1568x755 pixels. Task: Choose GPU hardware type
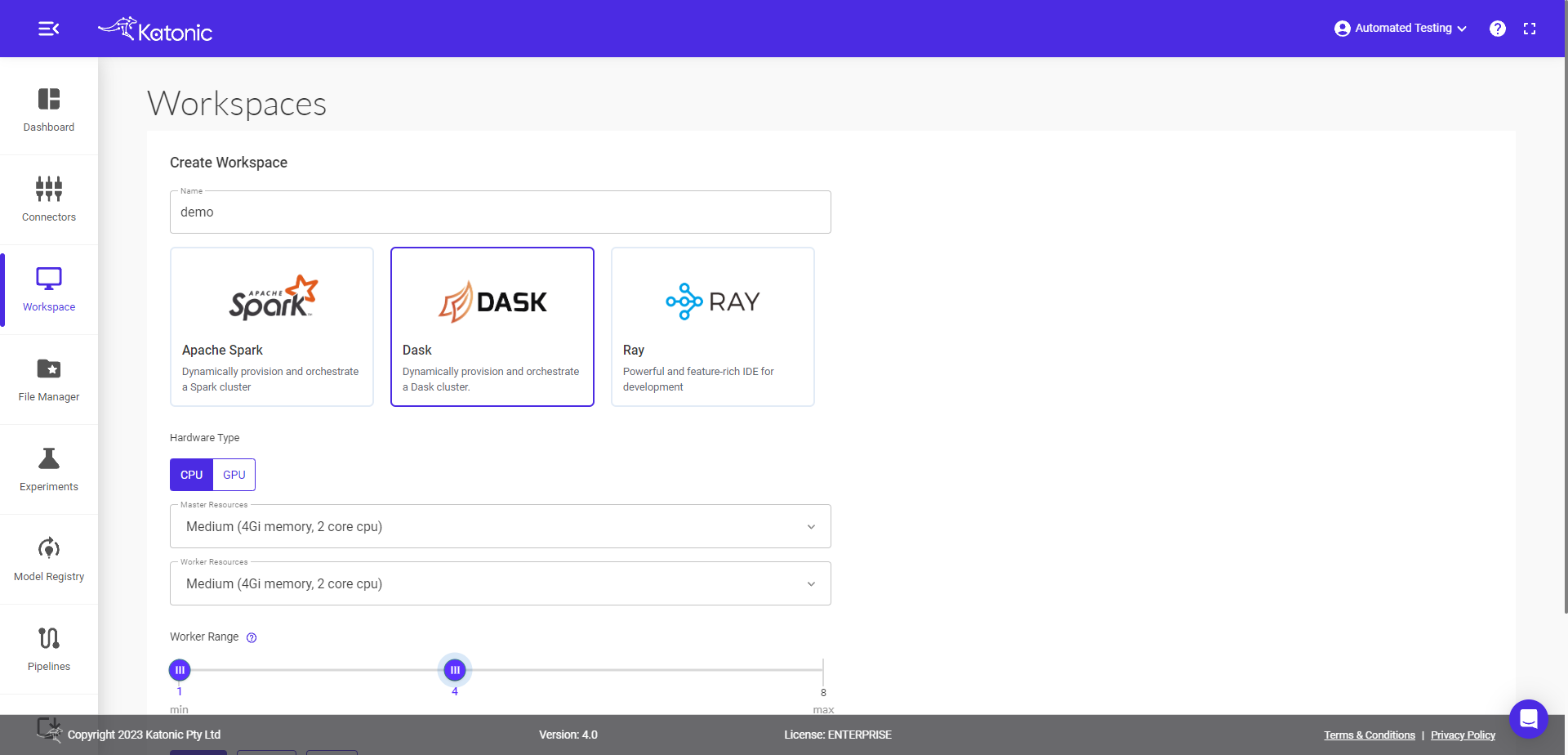pos(234,475)
